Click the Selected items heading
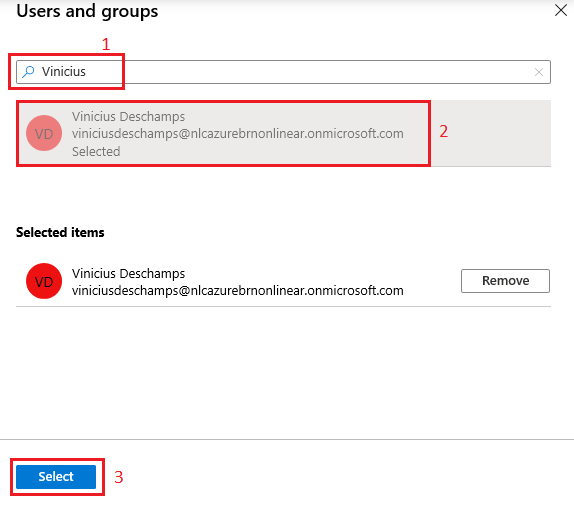This screenshot has width=574, height=514. click(x=60, y=232)
